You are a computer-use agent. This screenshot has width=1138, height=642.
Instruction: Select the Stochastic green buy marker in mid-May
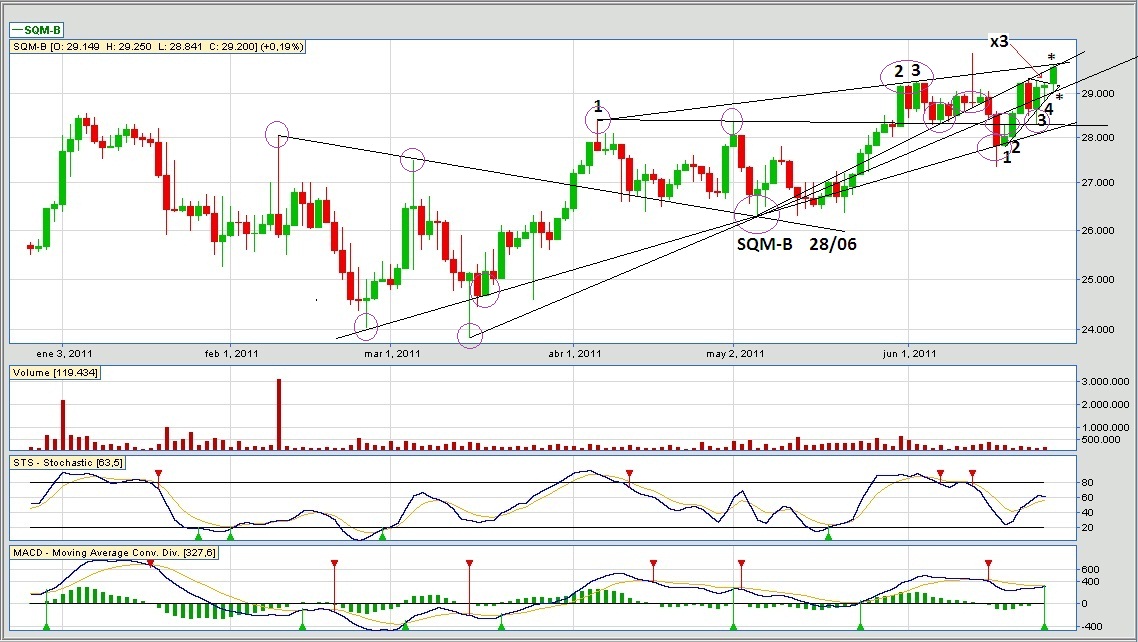(828, 535)
